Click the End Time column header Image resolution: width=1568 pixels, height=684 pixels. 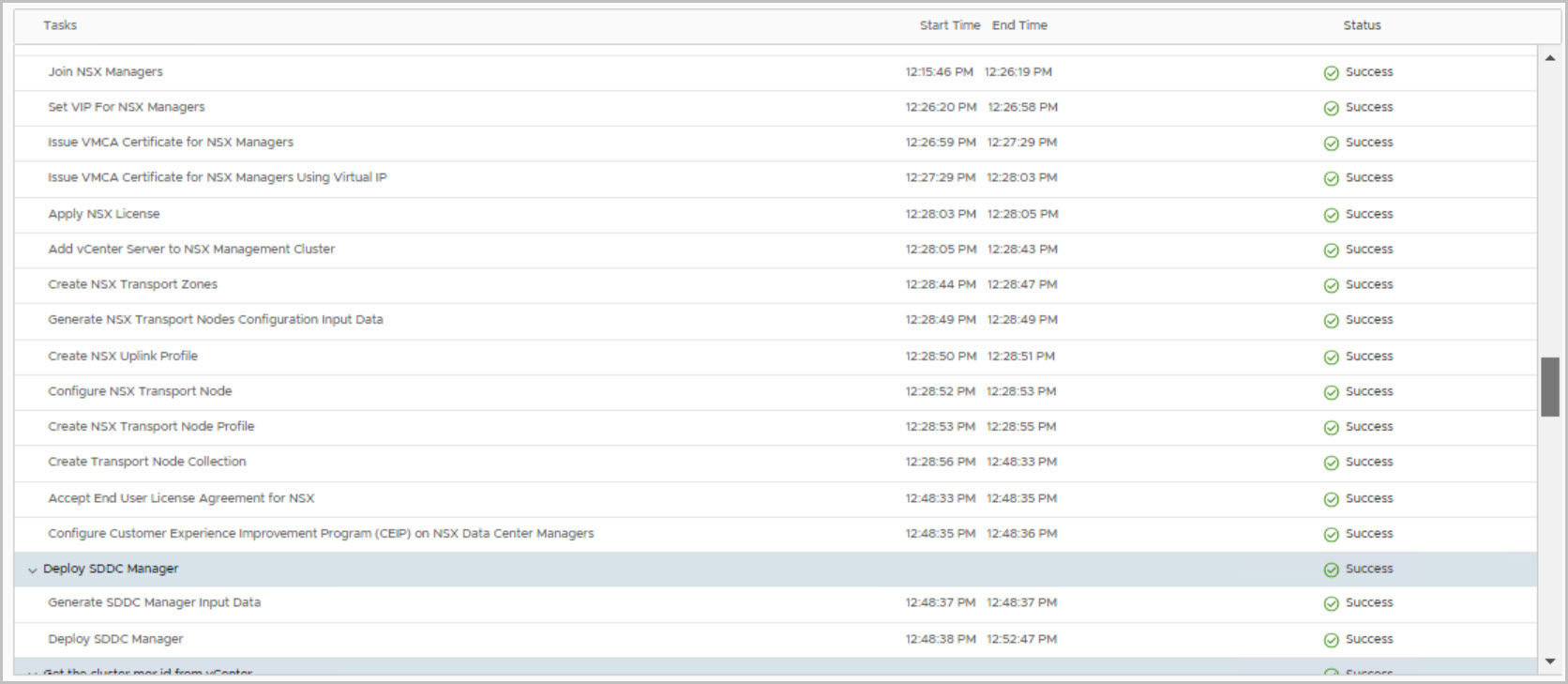click(x=1019, y=25)
